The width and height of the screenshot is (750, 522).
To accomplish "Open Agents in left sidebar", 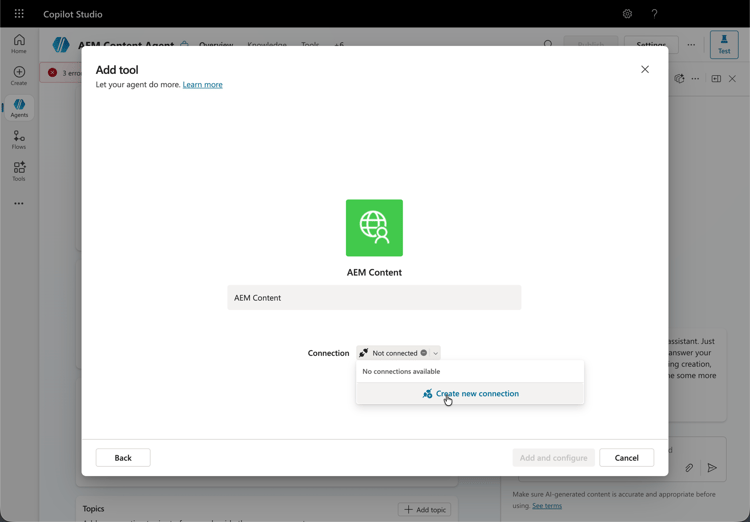I will point(19,108).
